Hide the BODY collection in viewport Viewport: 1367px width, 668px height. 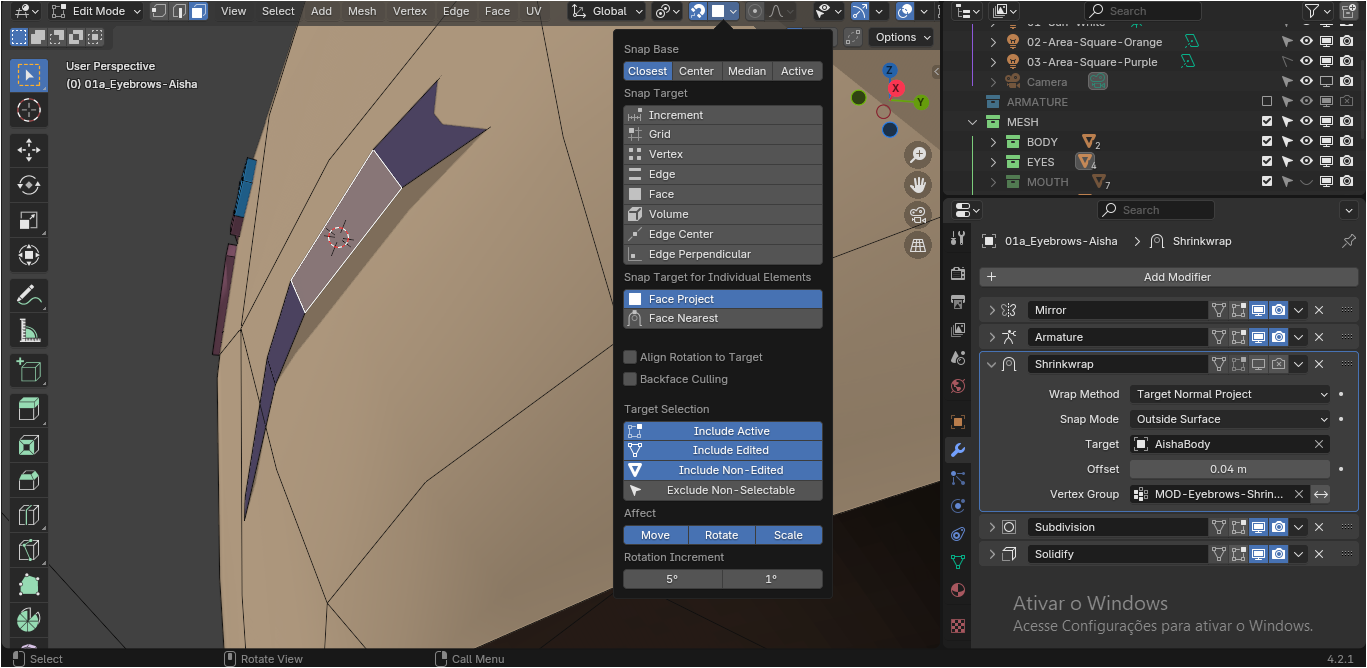1306,142
